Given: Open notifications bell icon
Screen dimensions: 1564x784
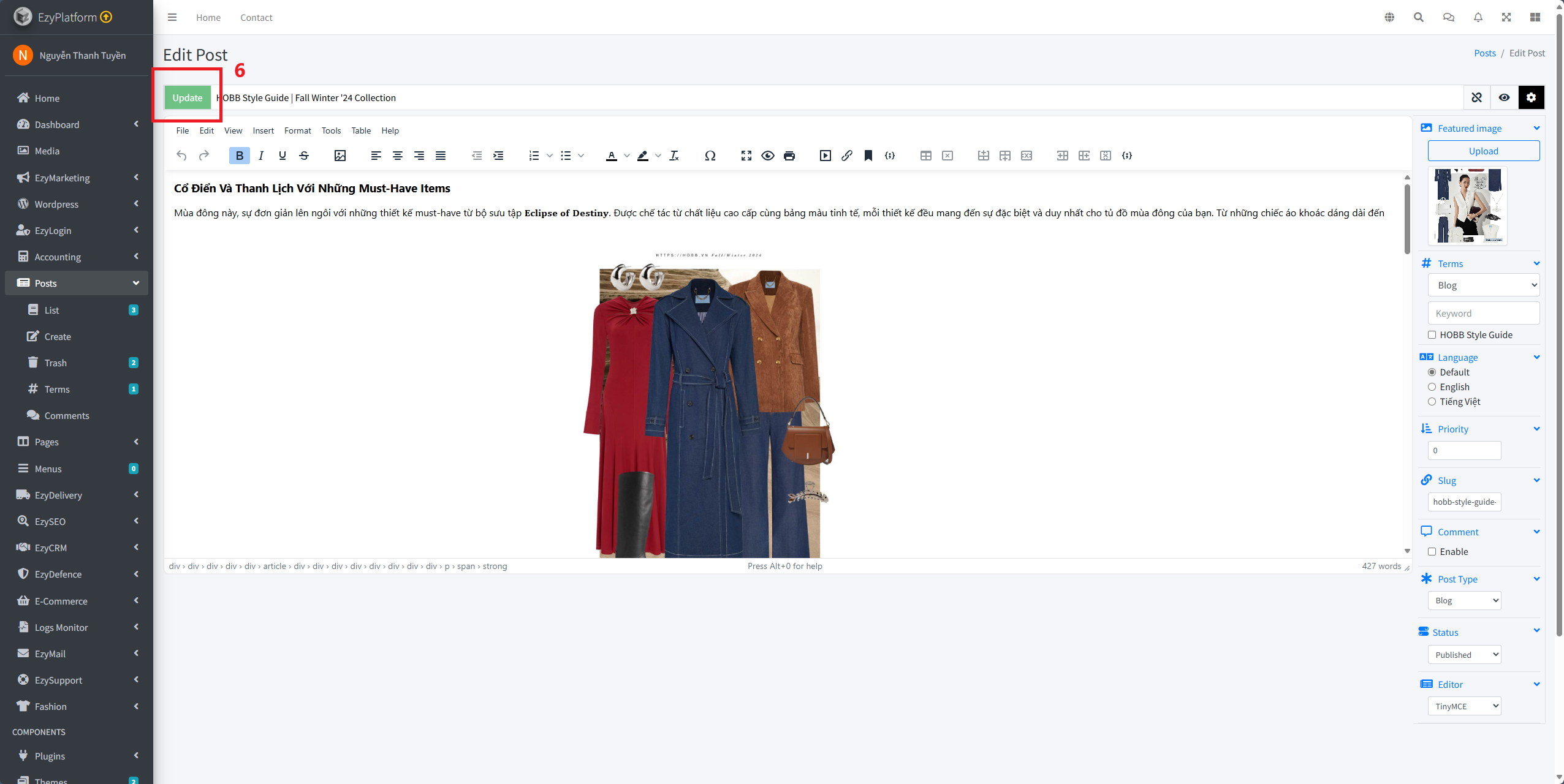Looking at the screenshot, I should (1478, 17).
